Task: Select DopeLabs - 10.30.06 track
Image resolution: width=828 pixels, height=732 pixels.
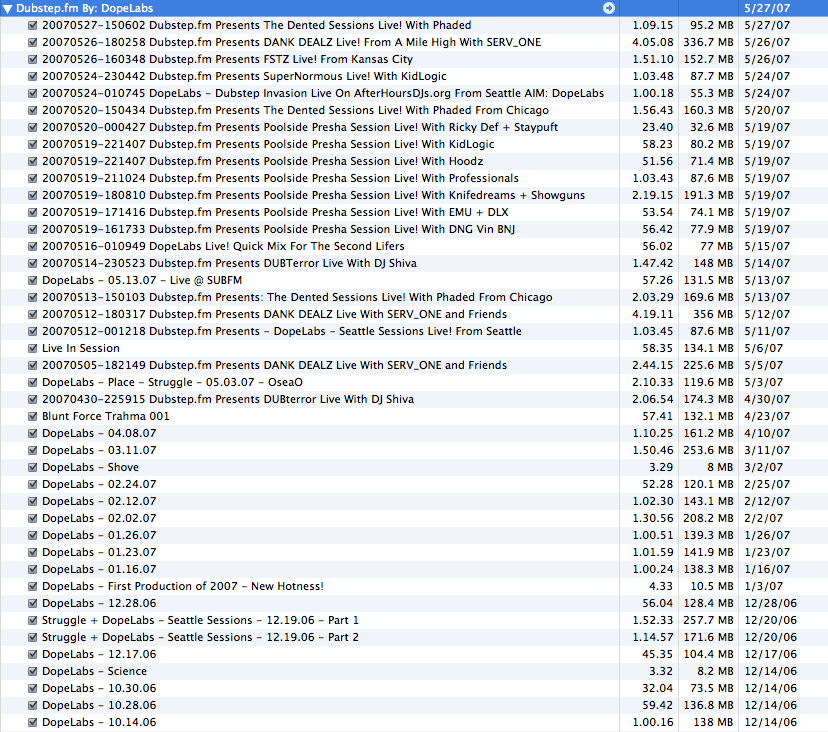Action: 99,688
